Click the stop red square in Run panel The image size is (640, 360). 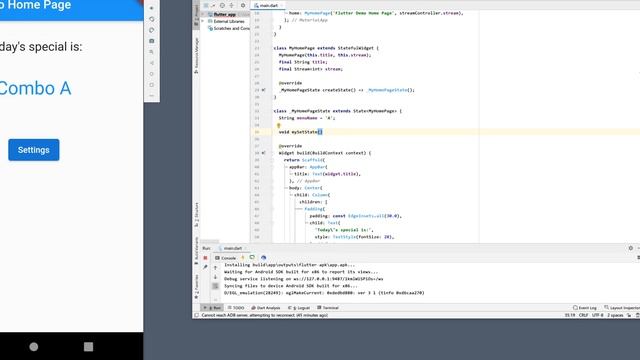pyautogui.click(x=205, y=258)
